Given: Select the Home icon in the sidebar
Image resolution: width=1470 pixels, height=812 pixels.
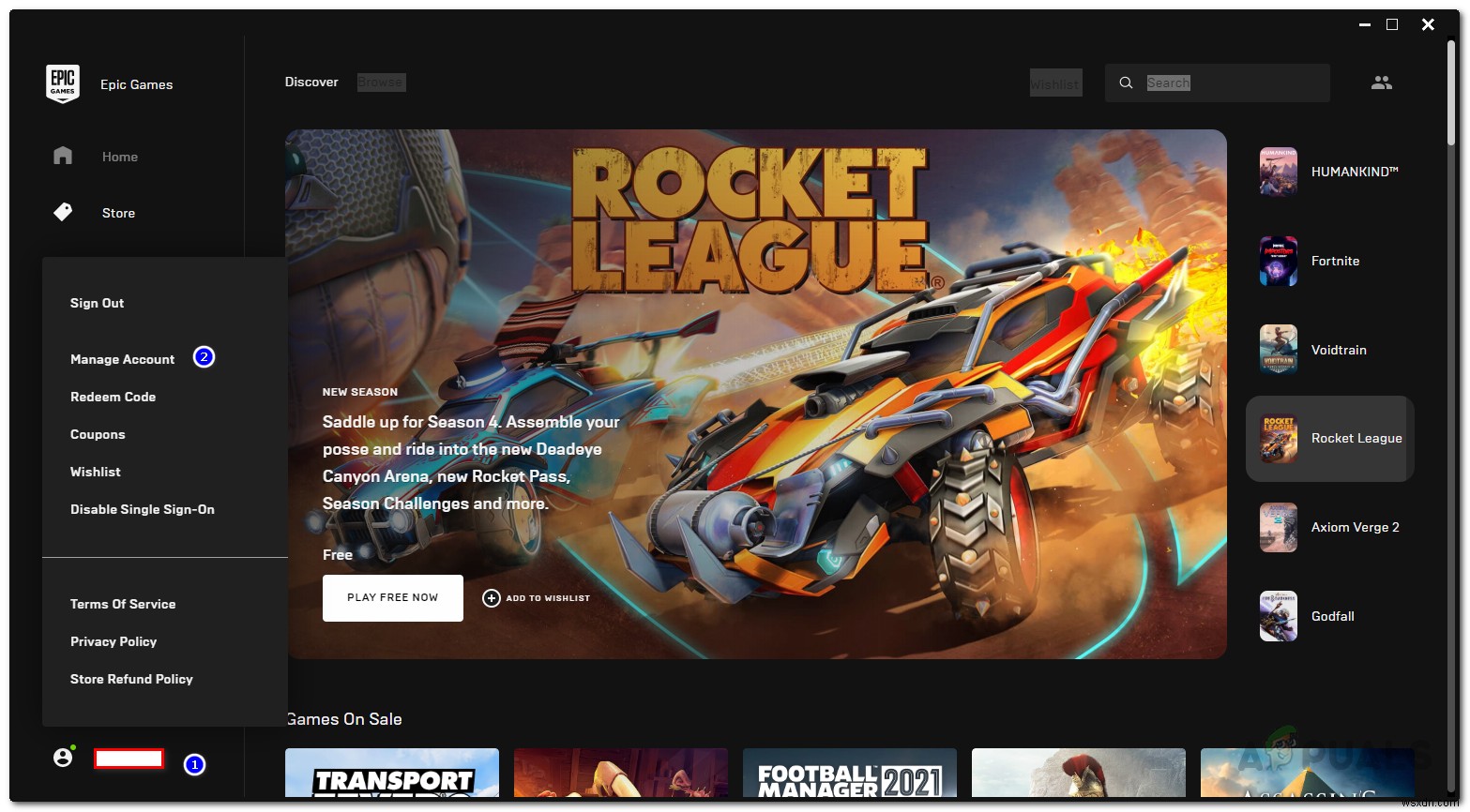Looking at the screenshot, I should (x=62, y=156).
